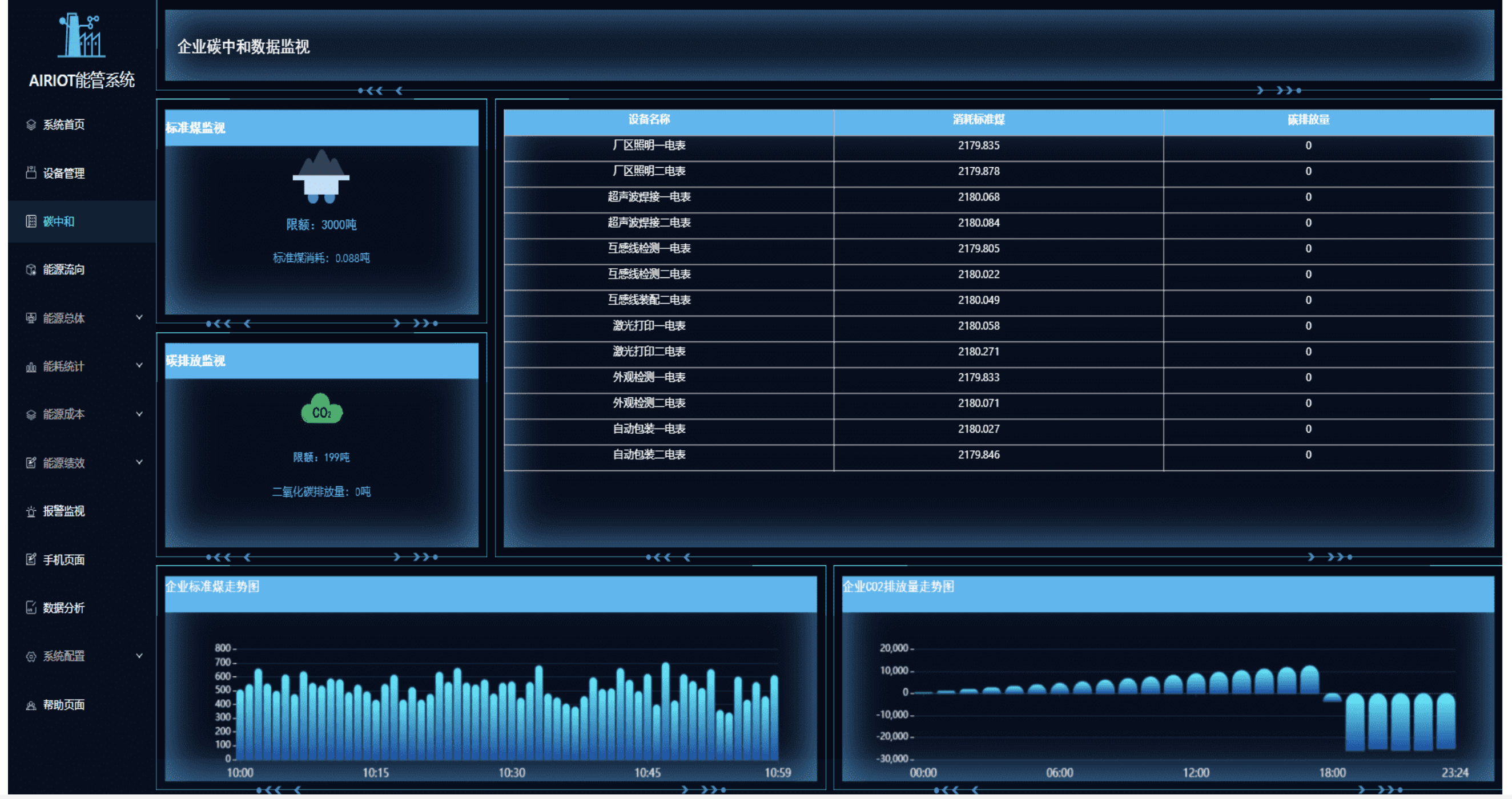Select the 厂区照明一电表 row name
Viewport: 1512px width, 799px height.
pyautogui.click(x=649, y=146)
